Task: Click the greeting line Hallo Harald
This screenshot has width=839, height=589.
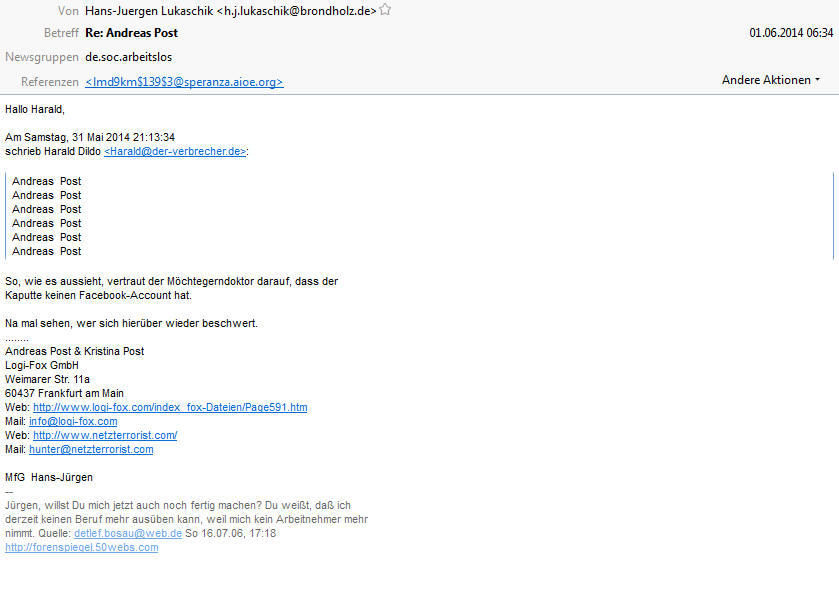Action: click(35, 109)
